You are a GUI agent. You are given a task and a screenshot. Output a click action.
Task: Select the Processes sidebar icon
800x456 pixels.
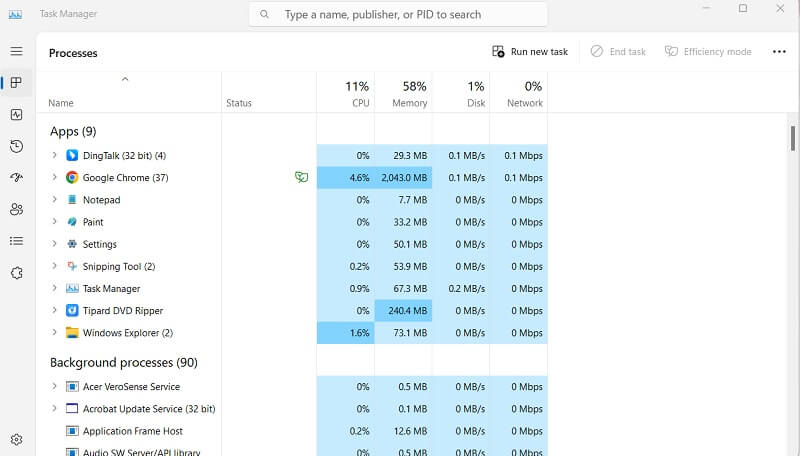[x=16, y=83]
